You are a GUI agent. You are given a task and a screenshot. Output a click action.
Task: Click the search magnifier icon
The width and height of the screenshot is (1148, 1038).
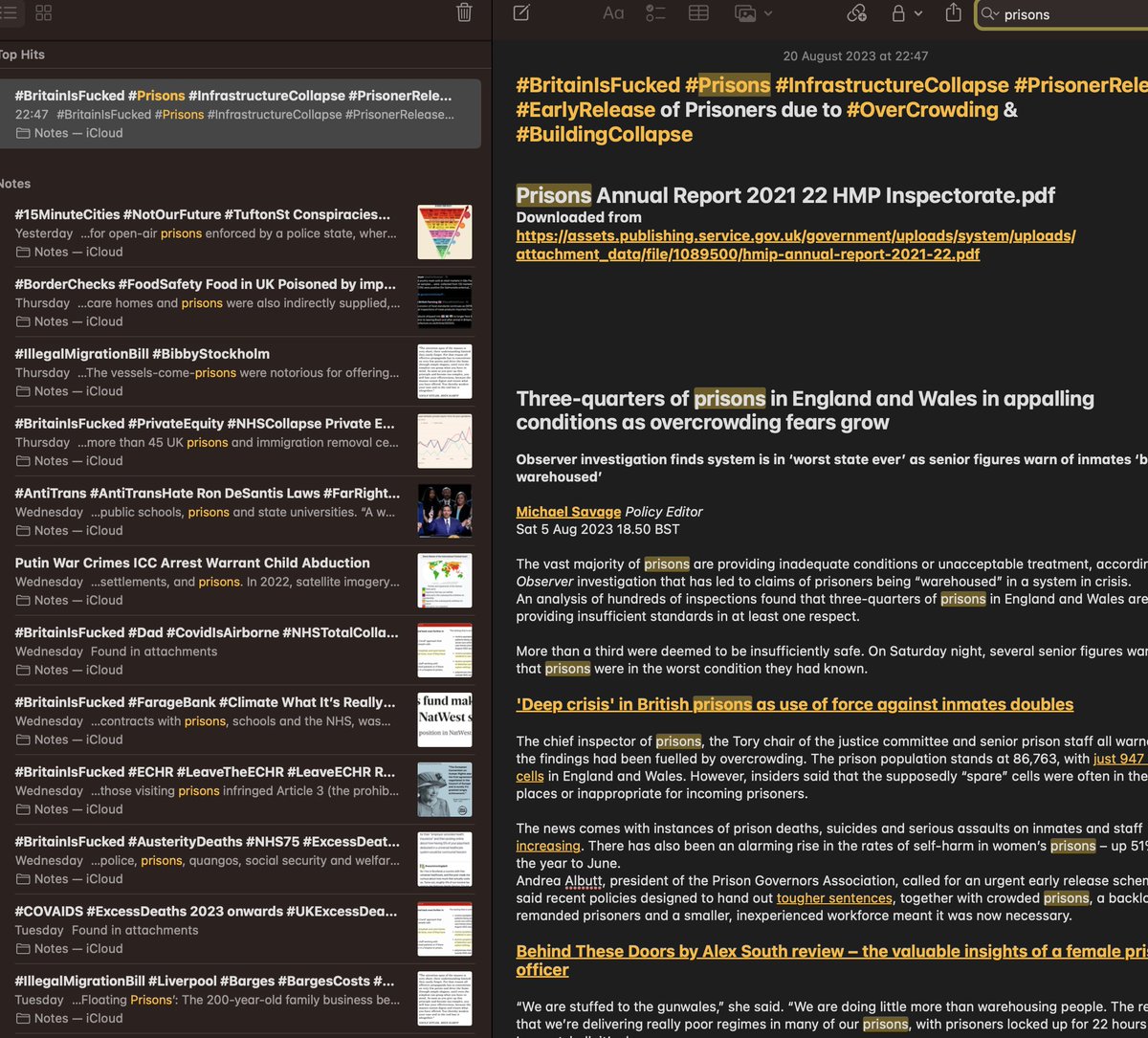pyautogui.click(x=989, y=14)
